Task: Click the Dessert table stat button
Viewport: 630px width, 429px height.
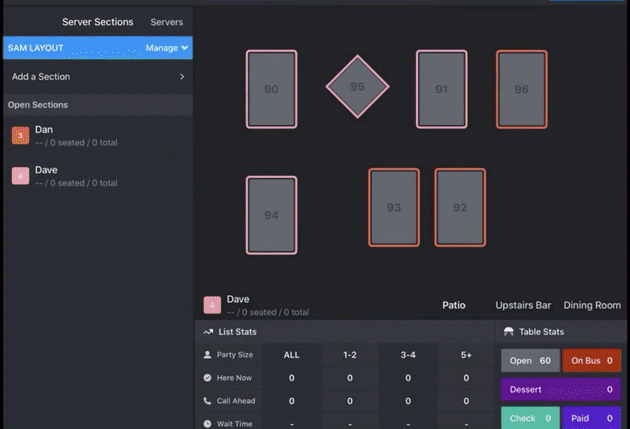Action: click(x=561, y=389)
